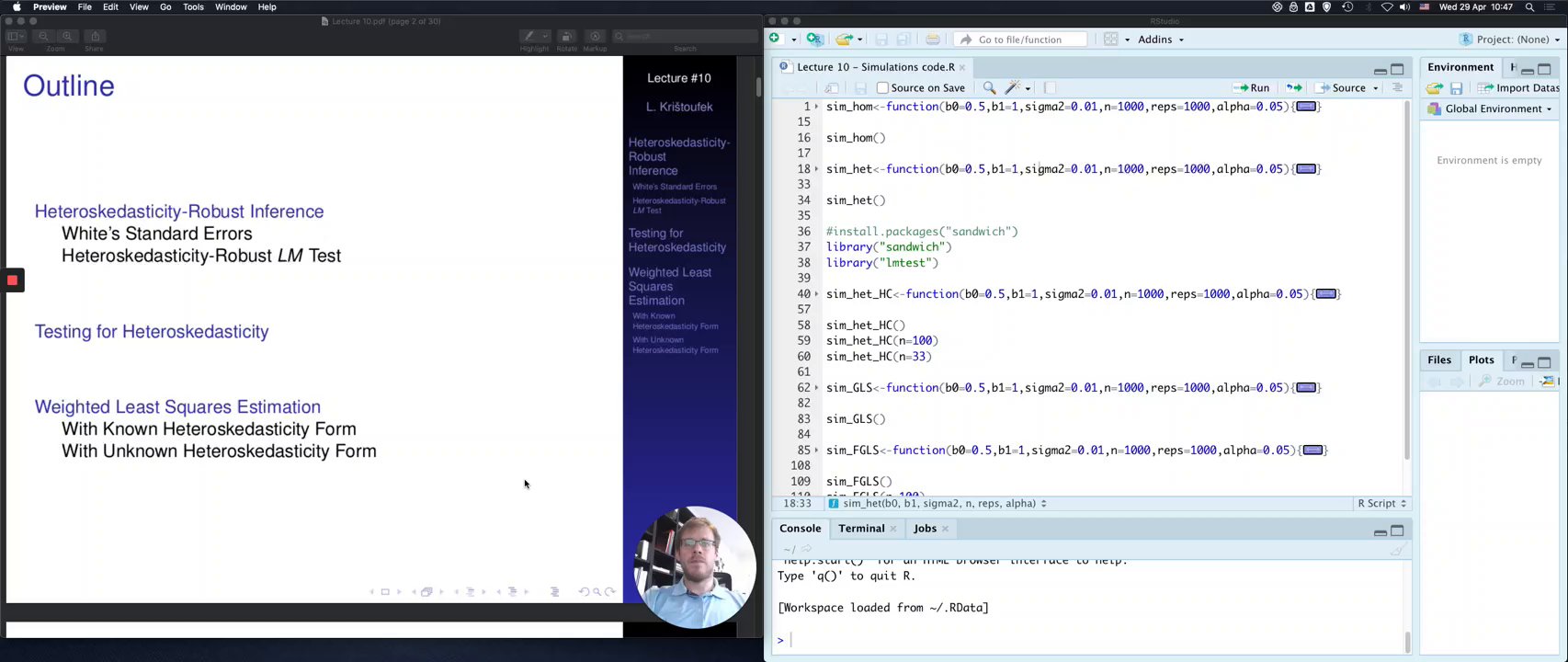Click the Open File folder icon

click(x=844, y=39)
